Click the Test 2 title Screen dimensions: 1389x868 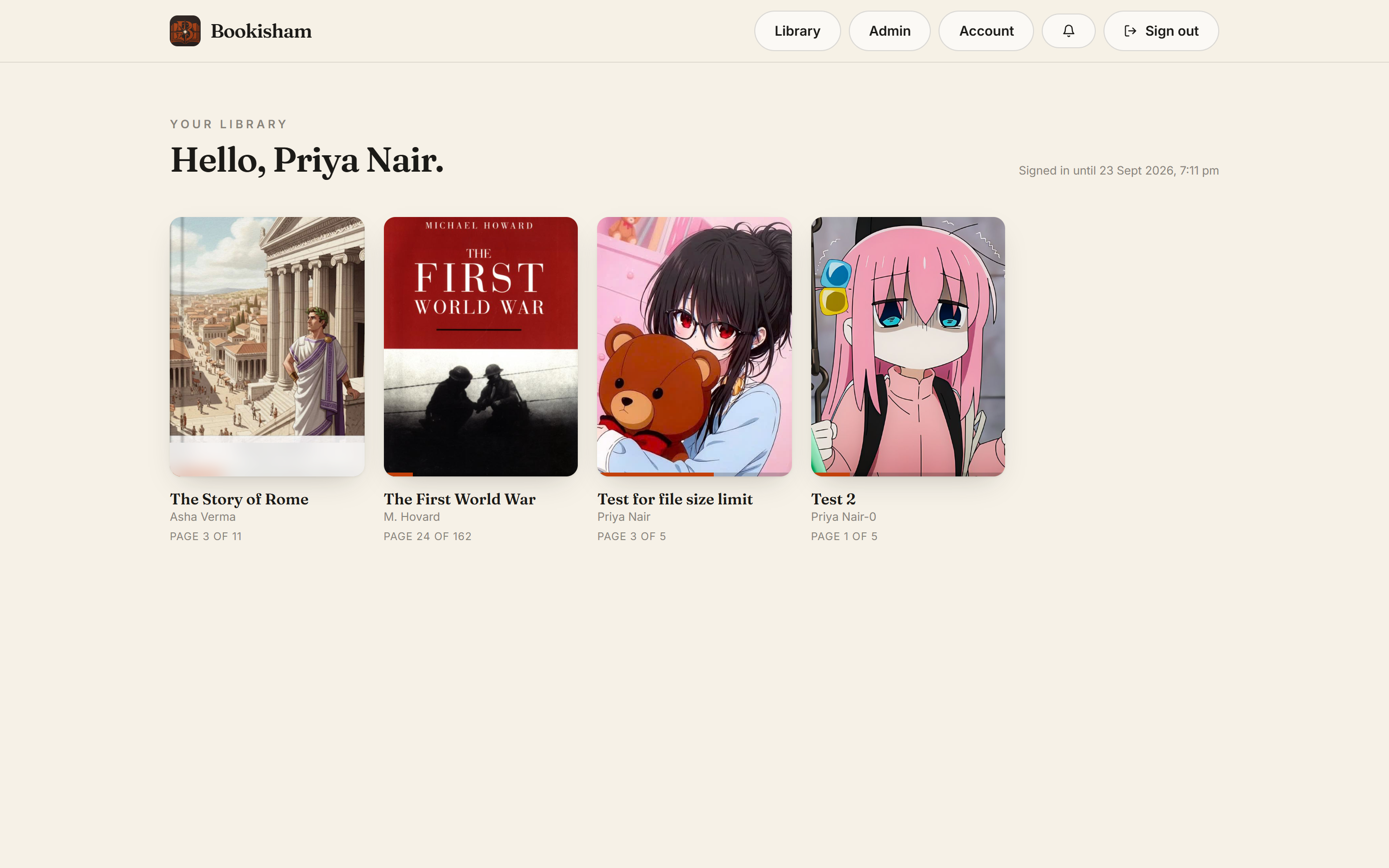point(833,500)
